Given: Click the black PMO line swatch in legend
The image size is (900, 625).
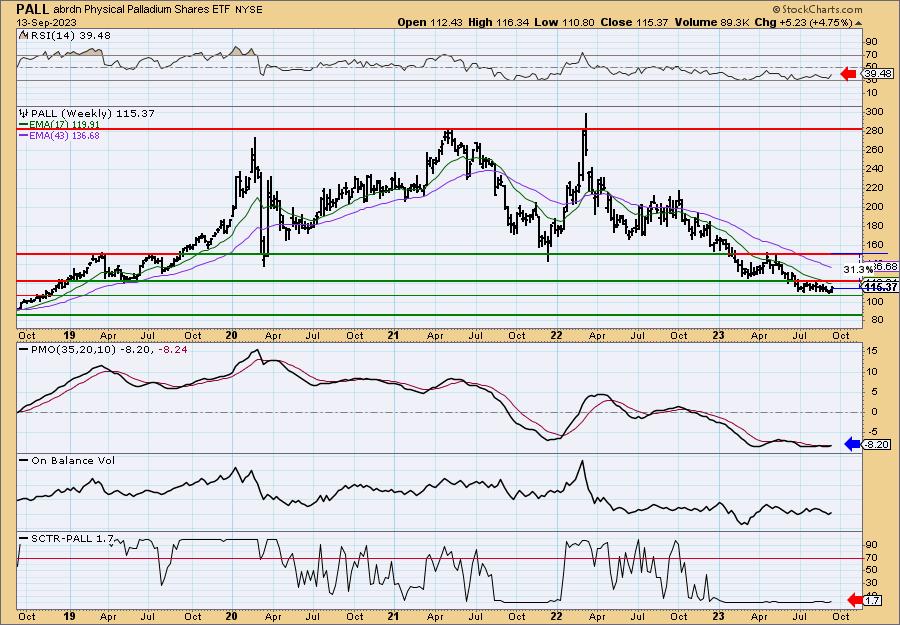Looking at the screenshot, I should click(24, 350).
